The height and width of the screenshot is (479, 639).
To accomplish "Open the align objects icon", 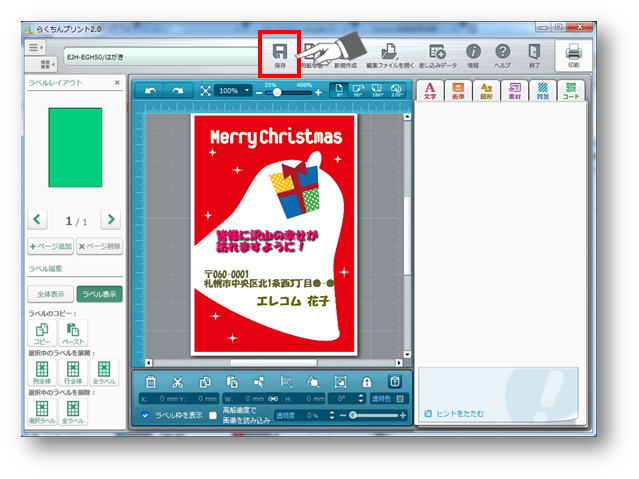I will coord(259,382).
